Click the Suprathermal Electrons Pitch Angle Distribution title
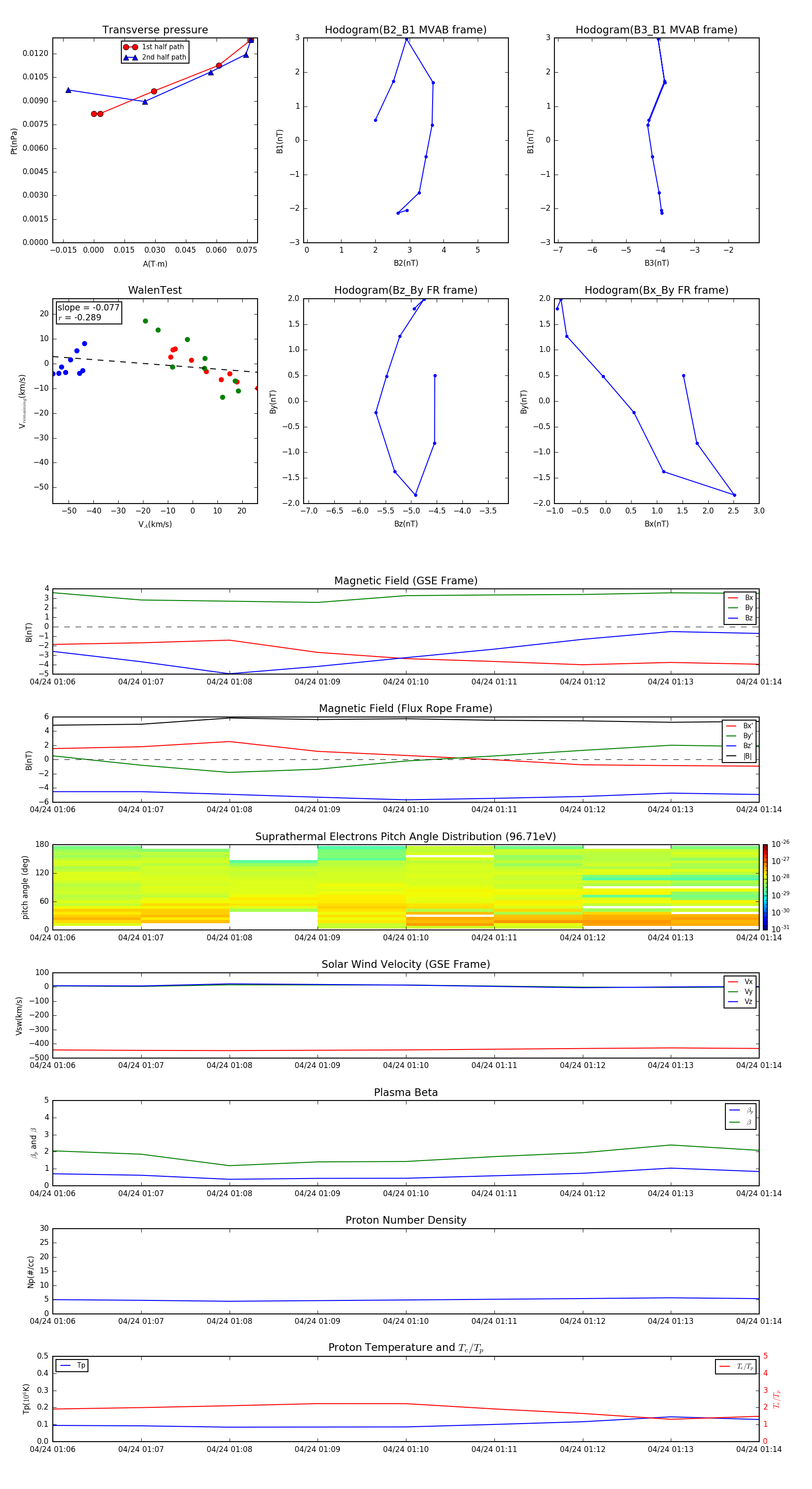812x1489 pixels. tap(406, 837)
